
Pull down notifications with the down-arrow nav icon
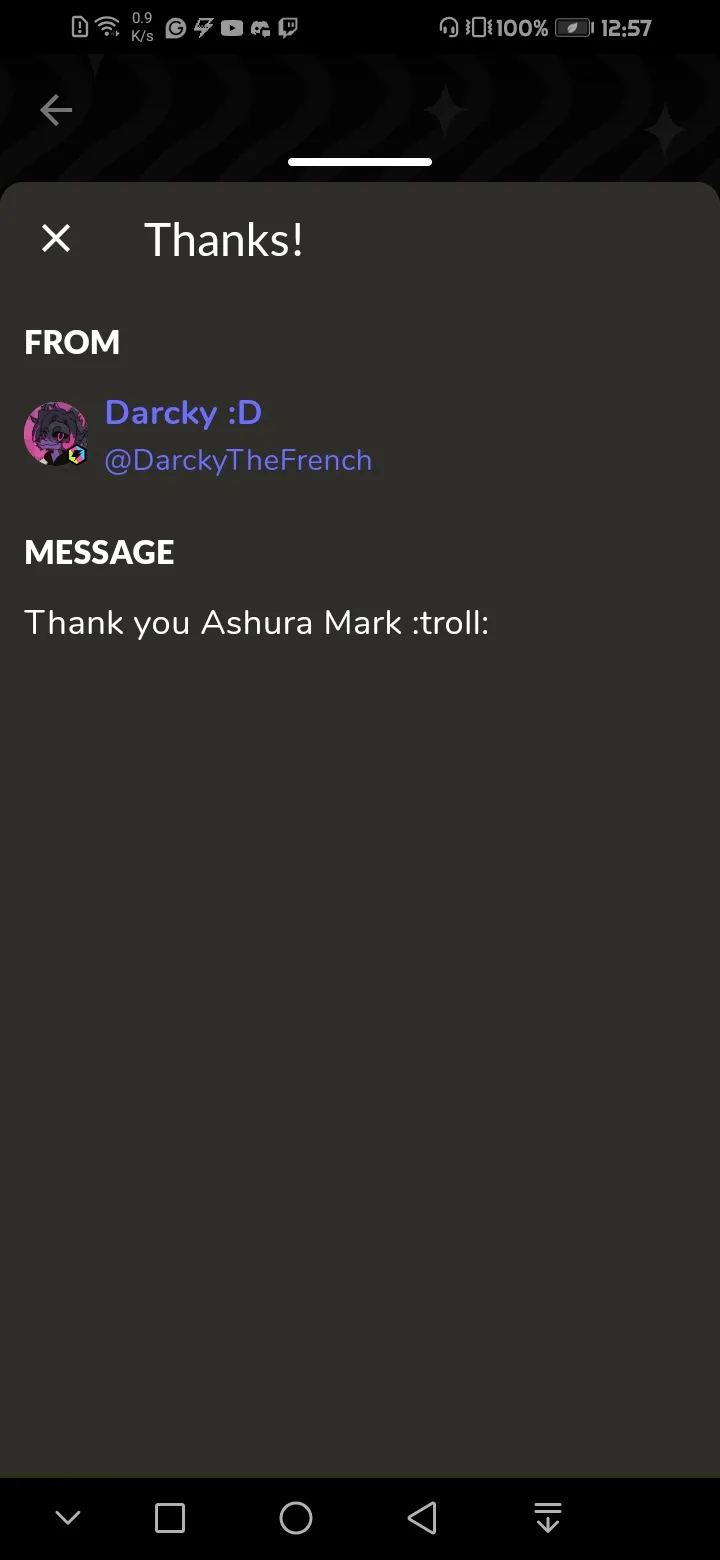tap(548, 1517)
